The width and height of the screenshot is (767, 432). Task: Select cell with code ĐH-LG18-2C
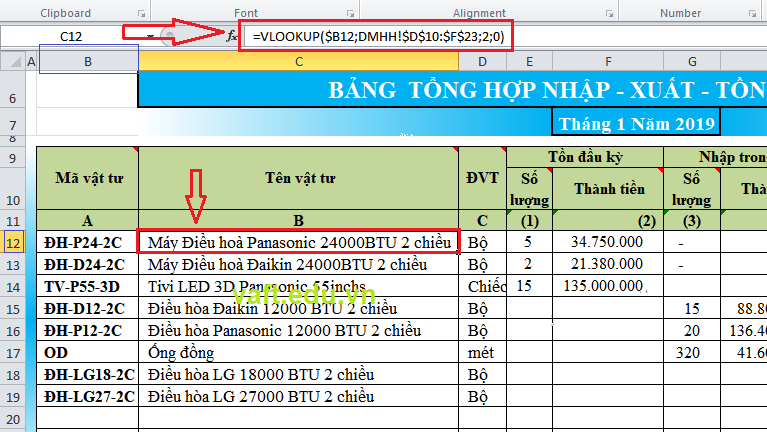88,375
